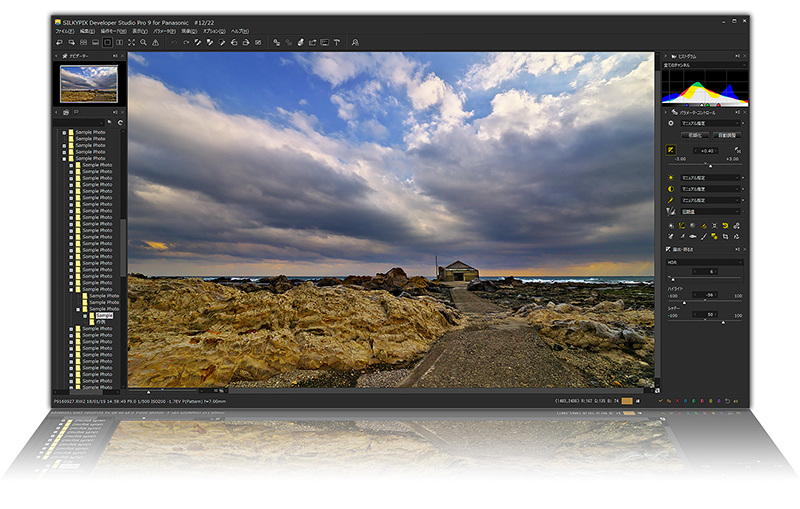Viewport: 800px width, 509px height.
Task: Click the red X delete mark in status bar
Action: coord(677,401)
